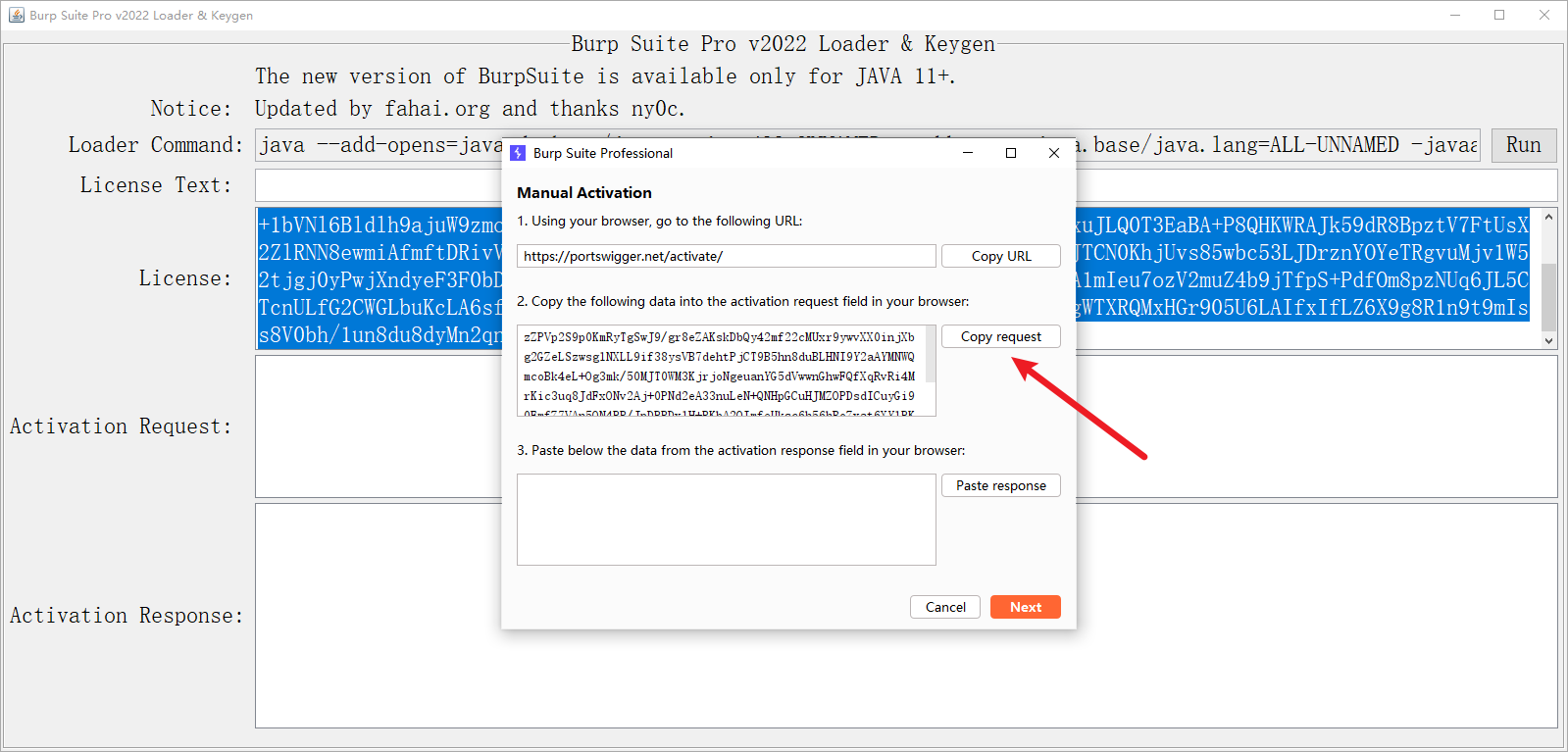Click the "Activation Request:" label
This screenshot has height=752, width=1568.
coord(122,426)
